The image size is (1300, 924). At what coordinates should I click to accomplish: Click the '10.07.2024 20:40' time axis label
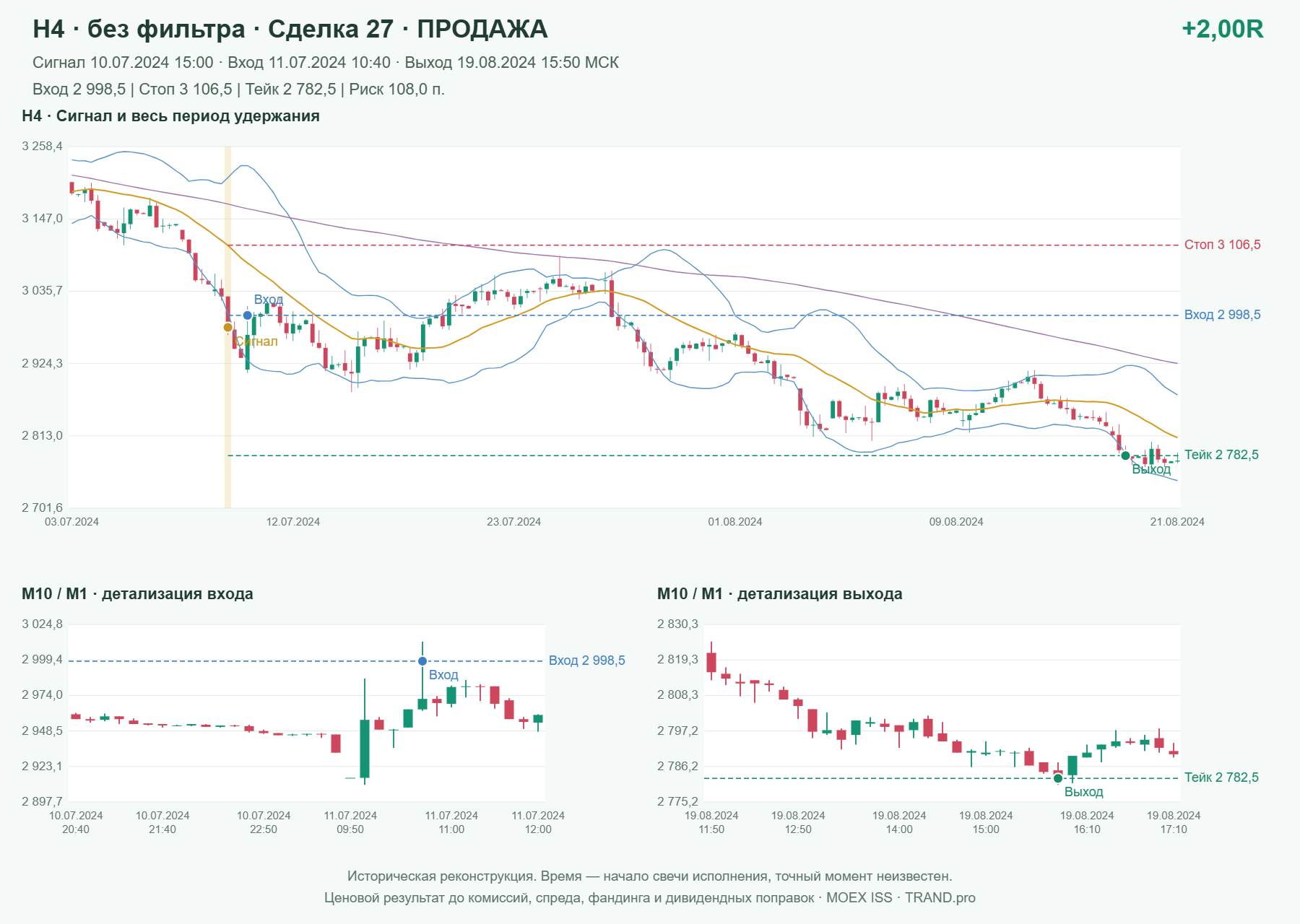[x=76, y=822]
